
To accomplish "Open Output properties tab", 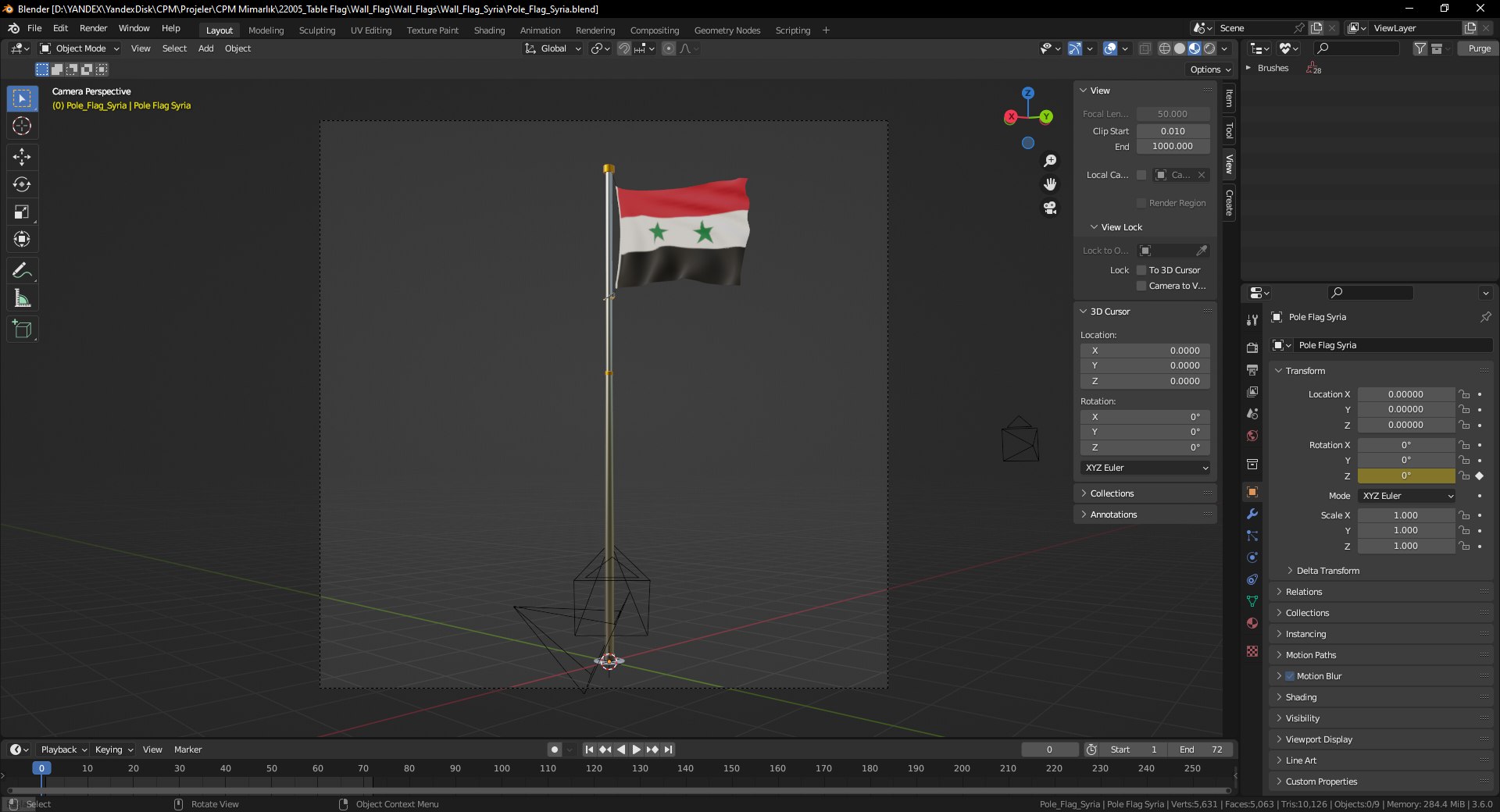I will tap(1252, 369).
